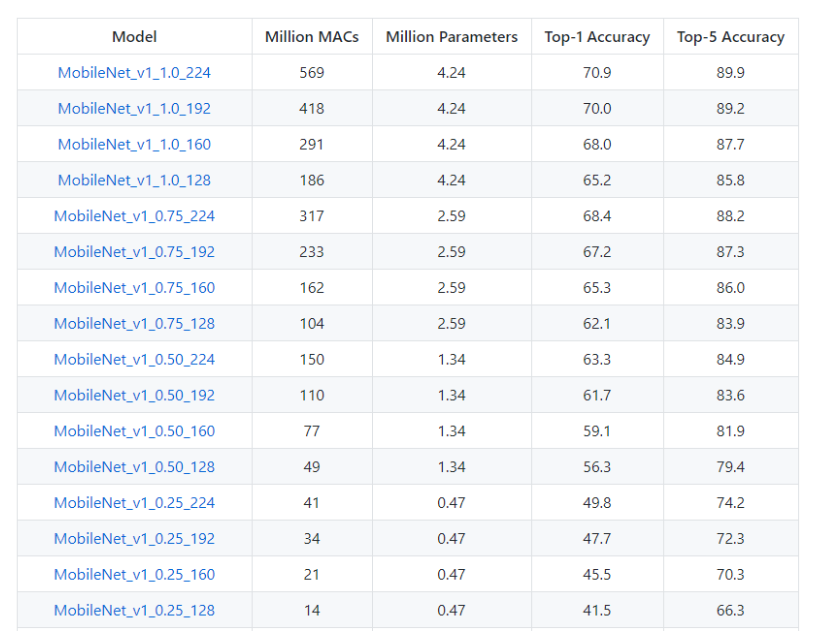Viewport: 818px width, 643px height.
Task: Follow the MobileNet_v1_0.75_224 link
Action: pos(134,216)
